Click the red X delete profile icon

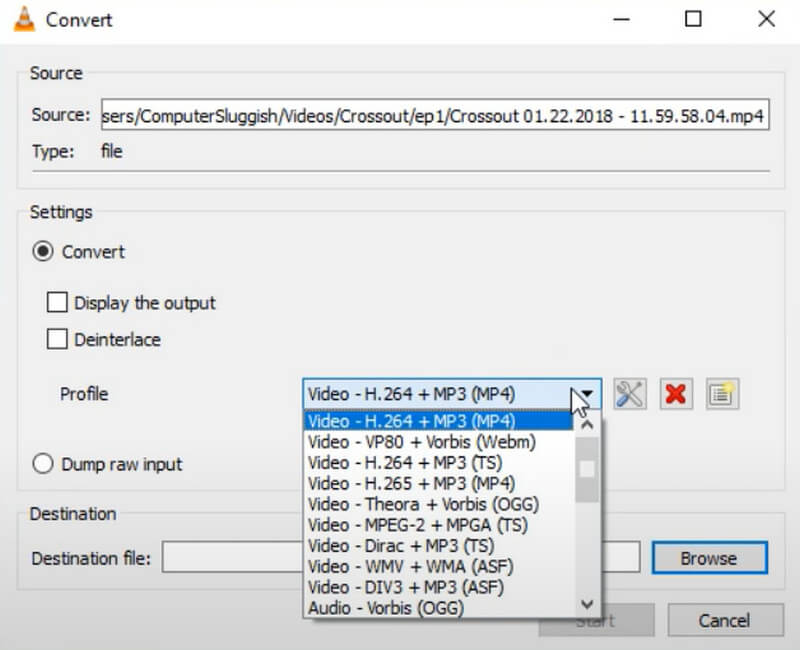(x=676, y=394)
